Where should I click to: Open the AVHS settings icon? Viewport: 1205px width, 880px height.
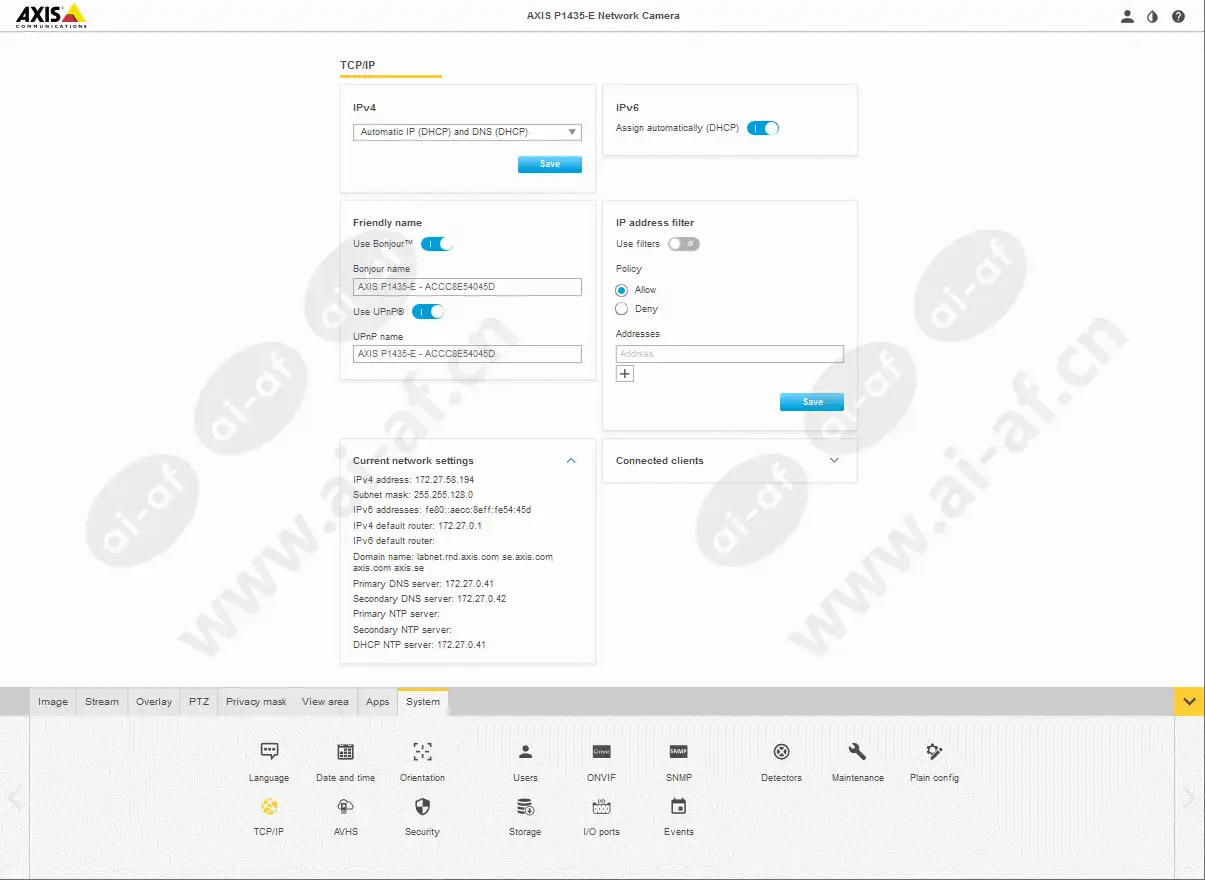[345, 806]
